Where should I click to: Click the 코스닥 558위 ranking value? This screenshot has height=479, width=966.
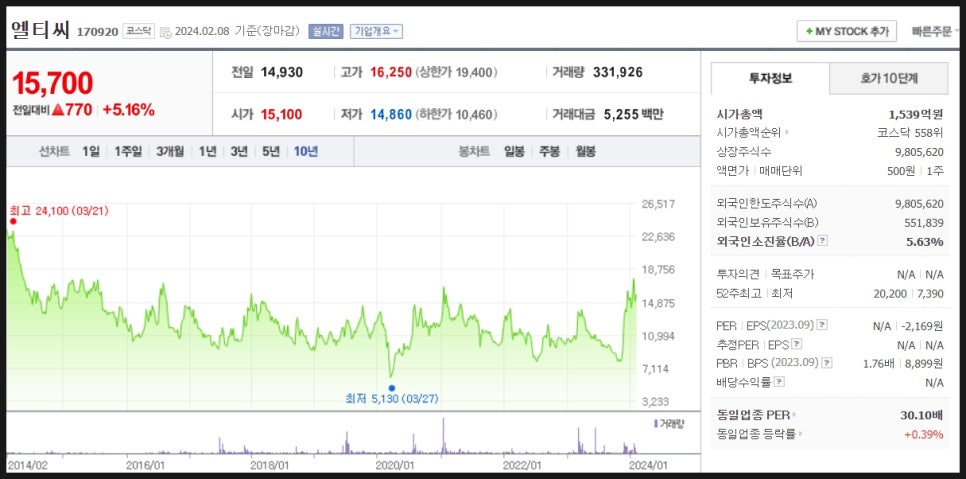(x=910, y=132)
